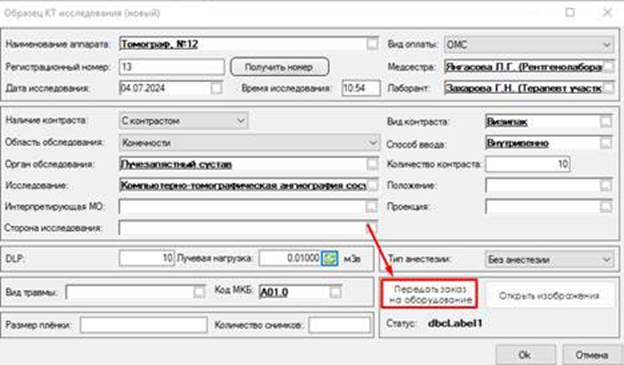The height and width of the screenshot is (365, 624).
Task: Open calendar picker for Дата исследования
Action: coord(216,88)
